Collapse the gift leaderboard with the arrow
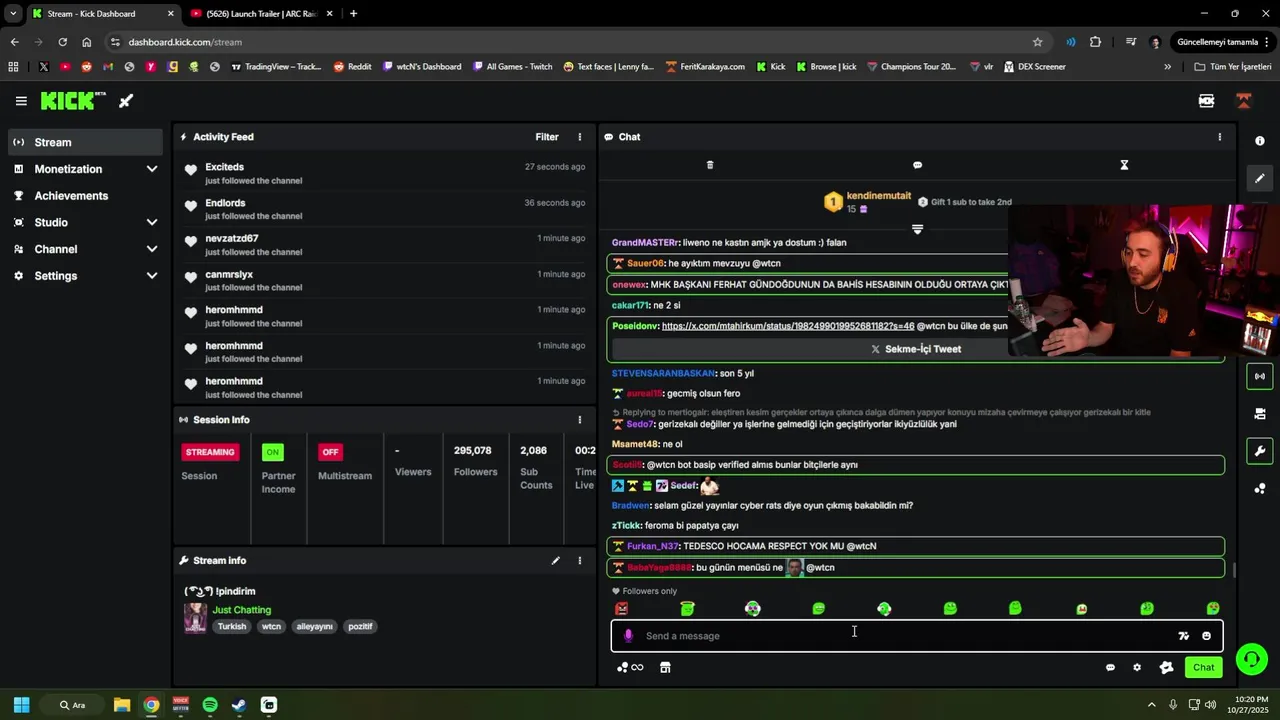The width and height of the screenshot is (1280, 720). [x=917, y=229]
